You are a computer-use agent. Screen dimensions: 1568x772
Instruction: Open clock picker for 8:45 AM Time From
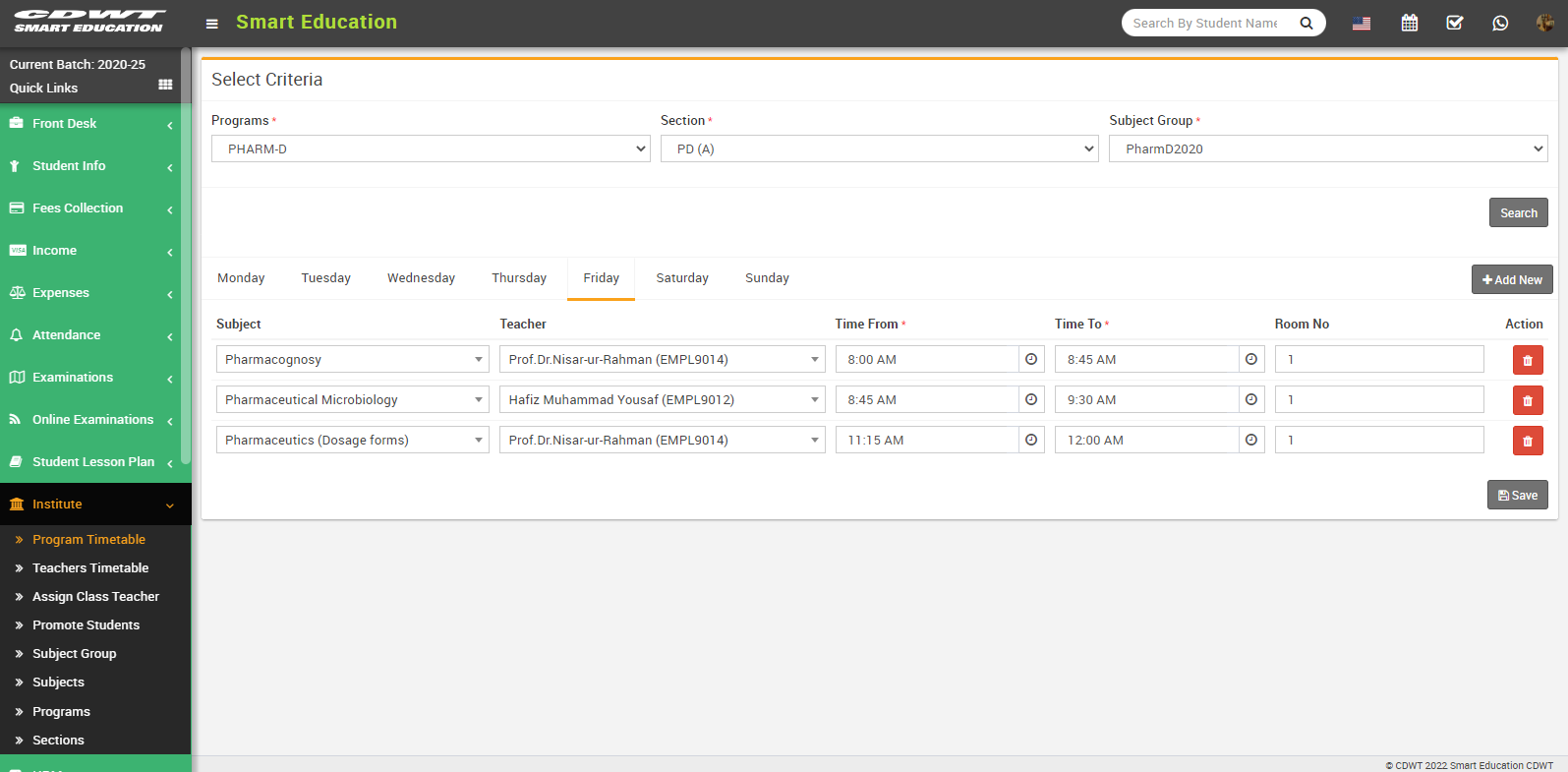click(1031, 399)
